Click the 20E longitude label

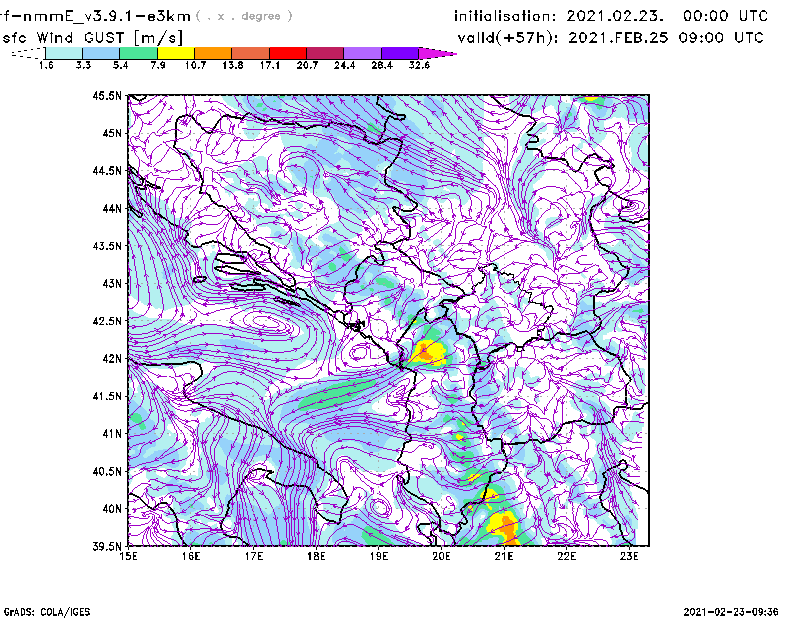point(441,556)
